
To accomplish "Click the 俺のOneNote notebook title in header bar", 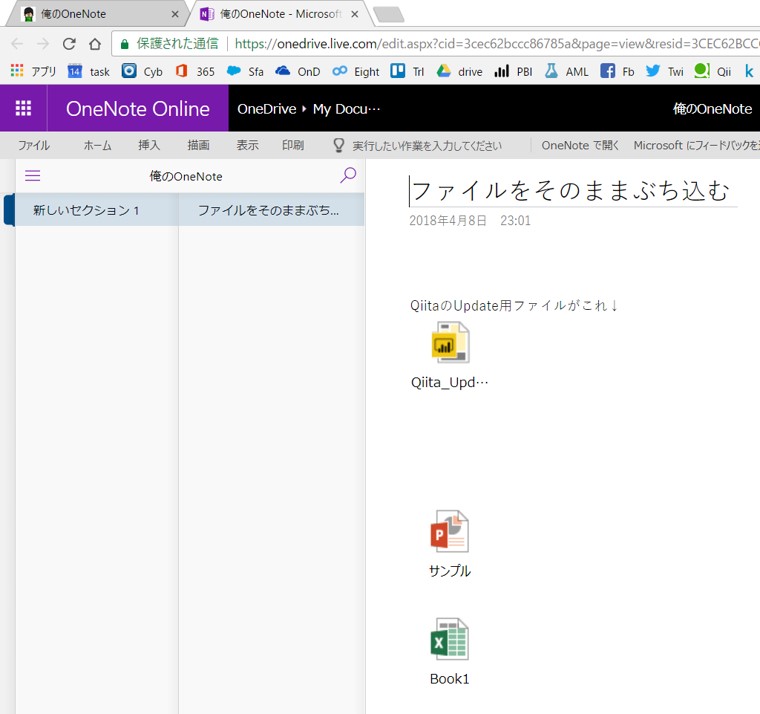I will (712, 109).
